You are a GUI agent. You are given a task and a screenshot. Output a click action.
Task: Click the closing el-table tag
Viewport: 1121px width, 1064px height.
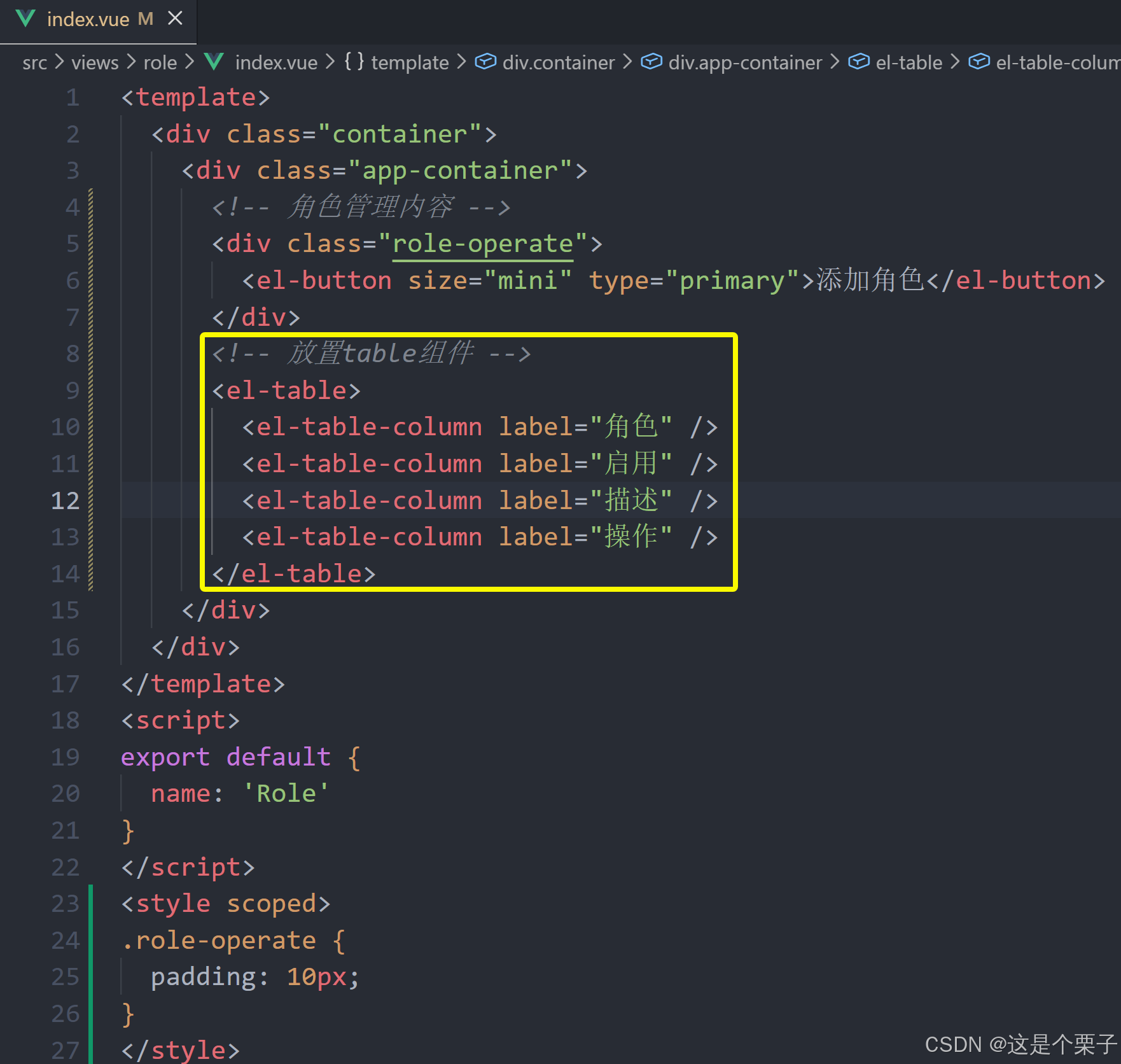click(293, 574)
